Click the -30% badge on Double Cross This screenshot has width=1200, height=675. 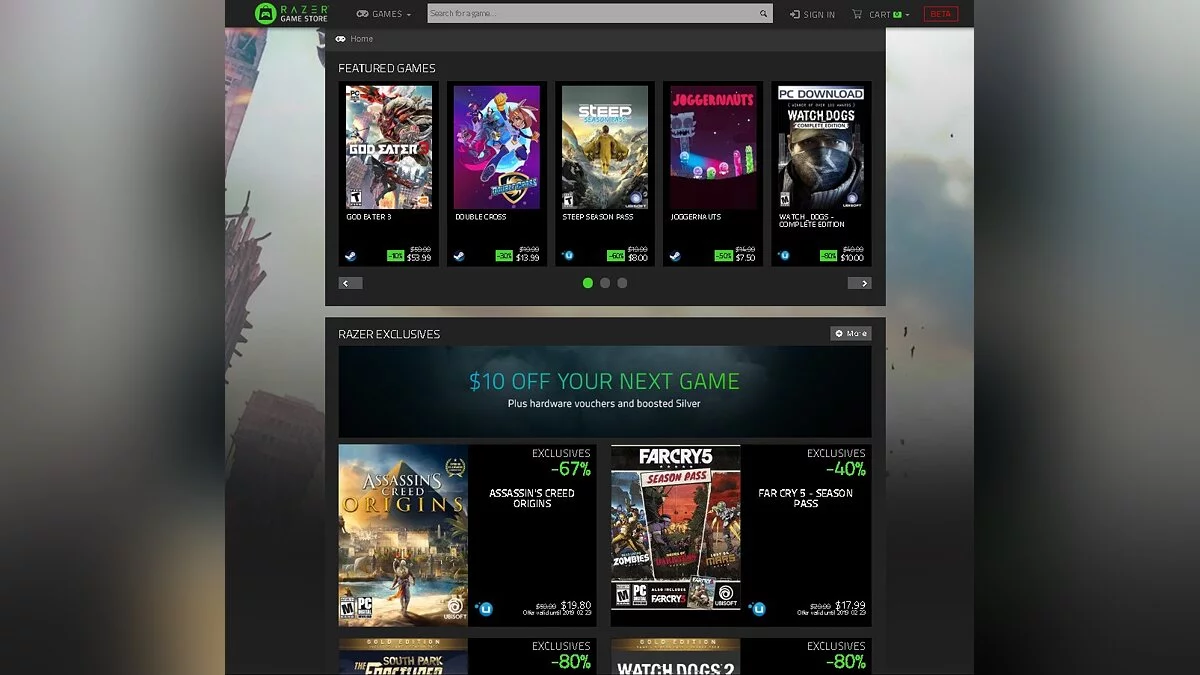(504, 256)
